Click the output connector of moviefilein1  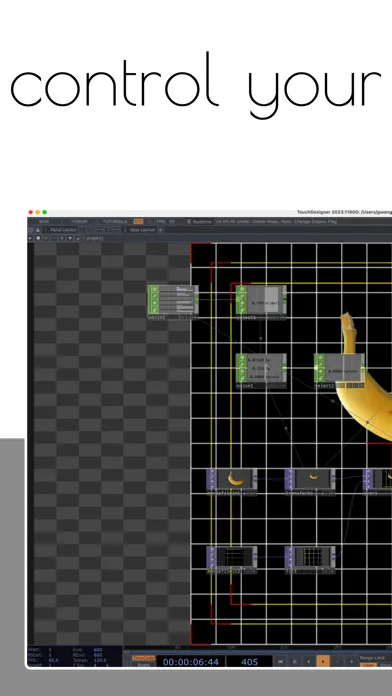(255, 479)
